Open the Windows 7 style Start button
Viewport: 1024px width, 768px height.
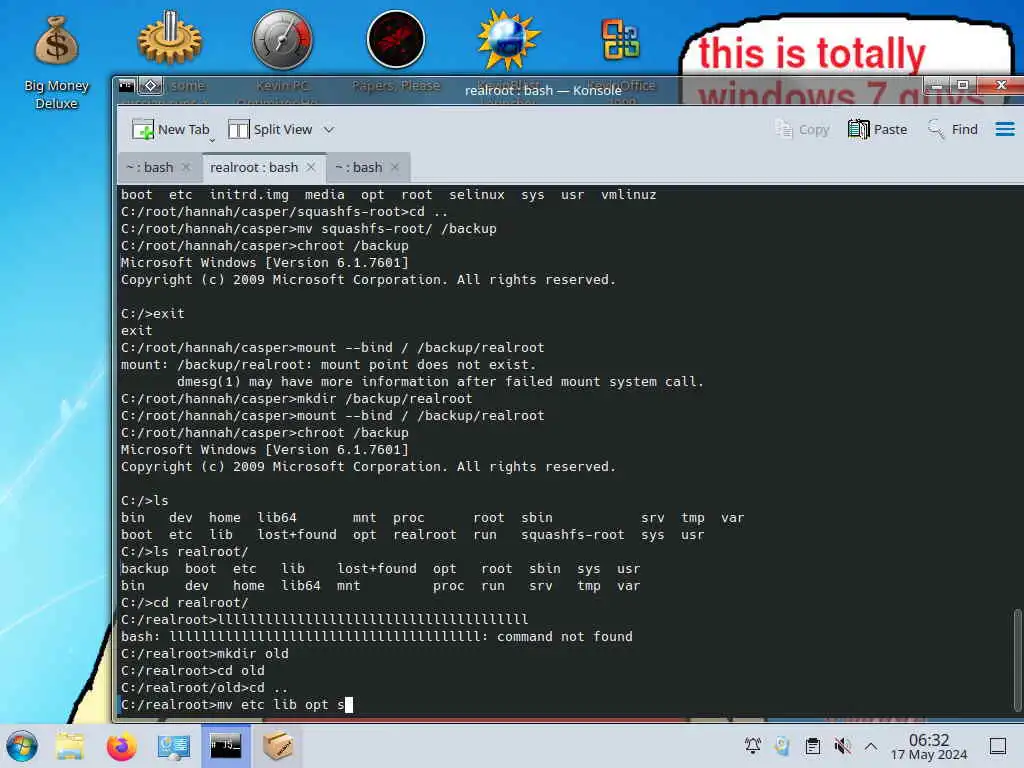(x=22, y=746)
